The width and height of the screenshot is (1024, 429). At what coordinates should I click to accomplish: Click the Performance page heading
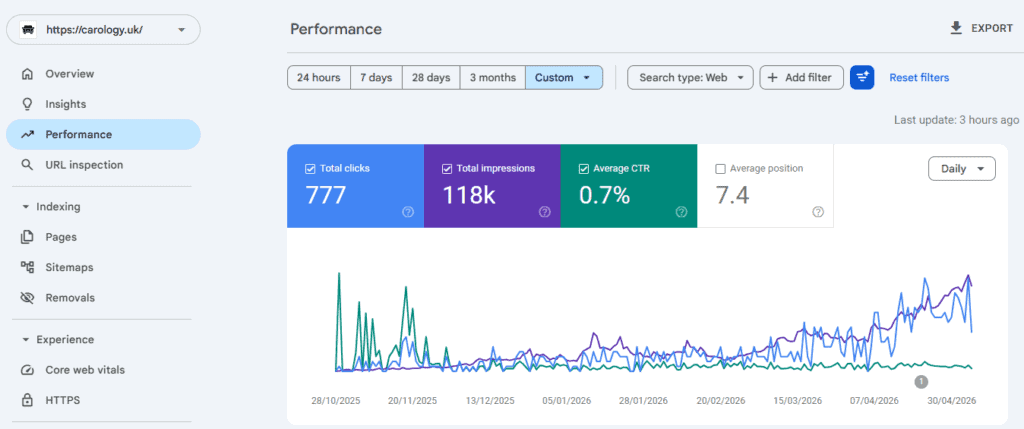pyautogui.click(x=336, y=29)
